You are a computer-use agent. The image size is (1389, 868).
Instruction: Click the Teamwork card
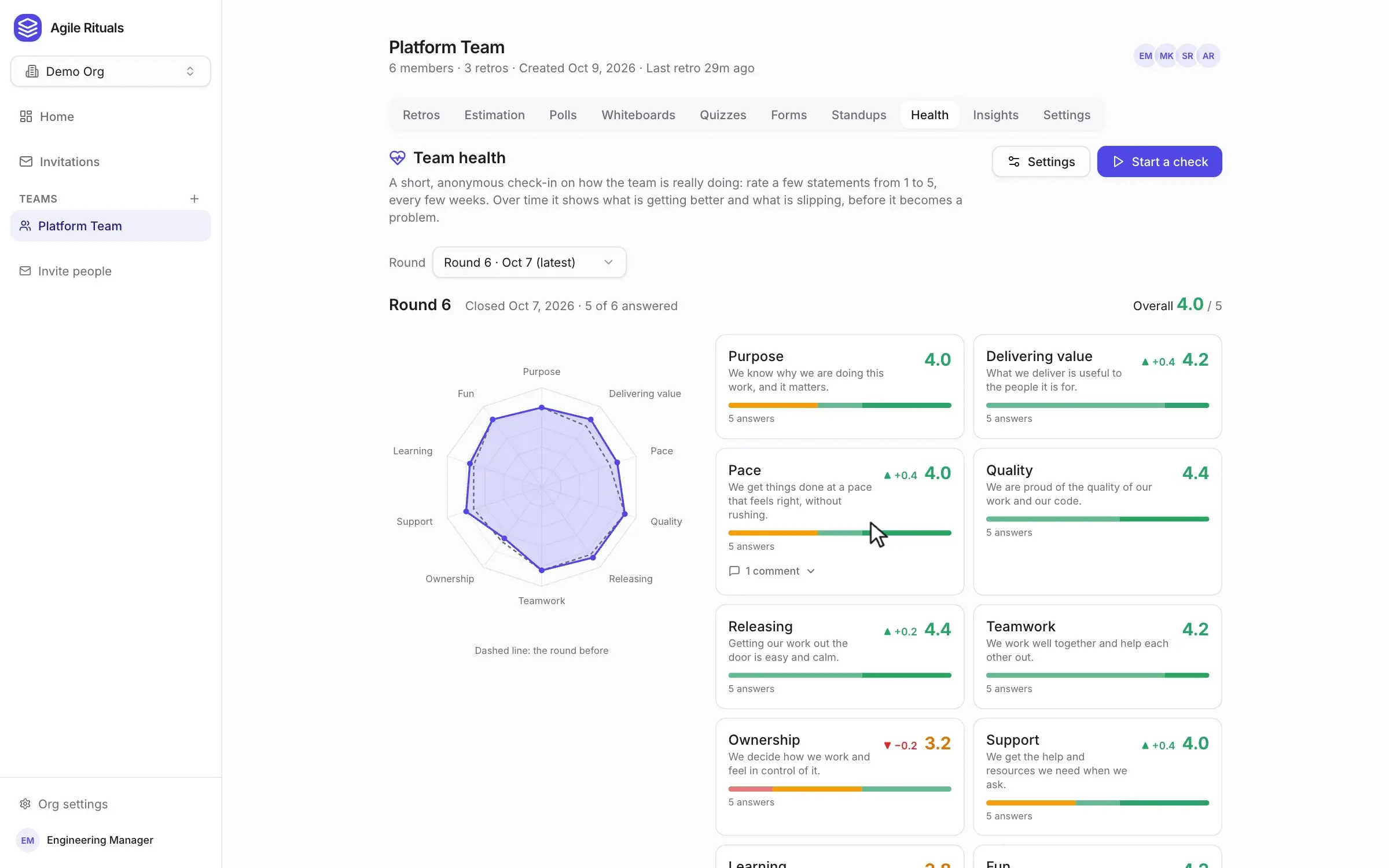(1097, 657)
